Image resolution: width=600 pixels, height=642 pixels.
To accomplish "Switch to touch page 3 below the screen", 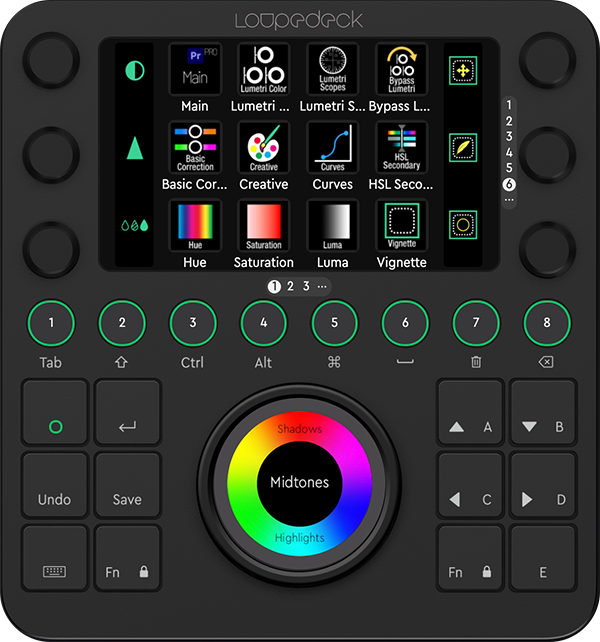I will [306, 286].
